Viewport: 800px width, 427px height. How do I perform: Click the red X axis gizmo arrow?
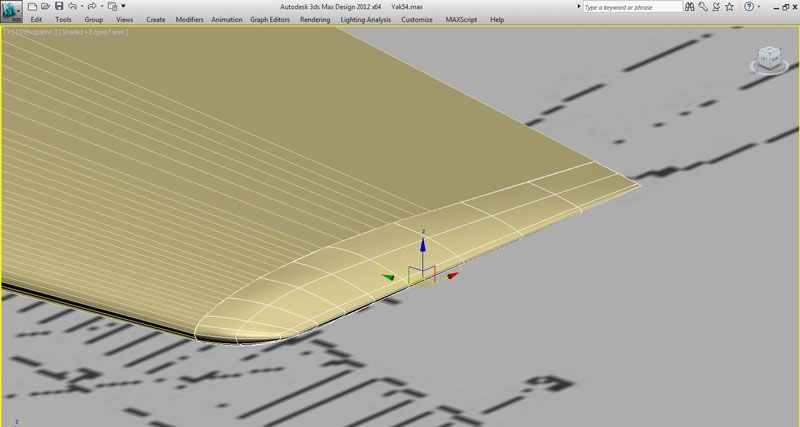[453, 275]
